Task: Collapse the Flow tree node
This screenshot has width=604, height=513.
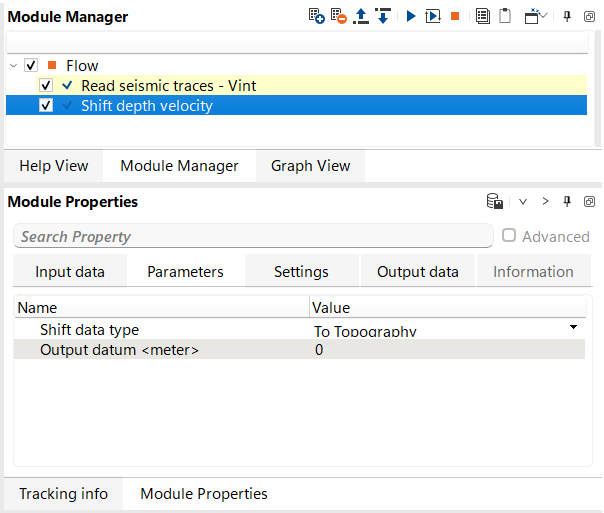Action: [x=13, y=65]
